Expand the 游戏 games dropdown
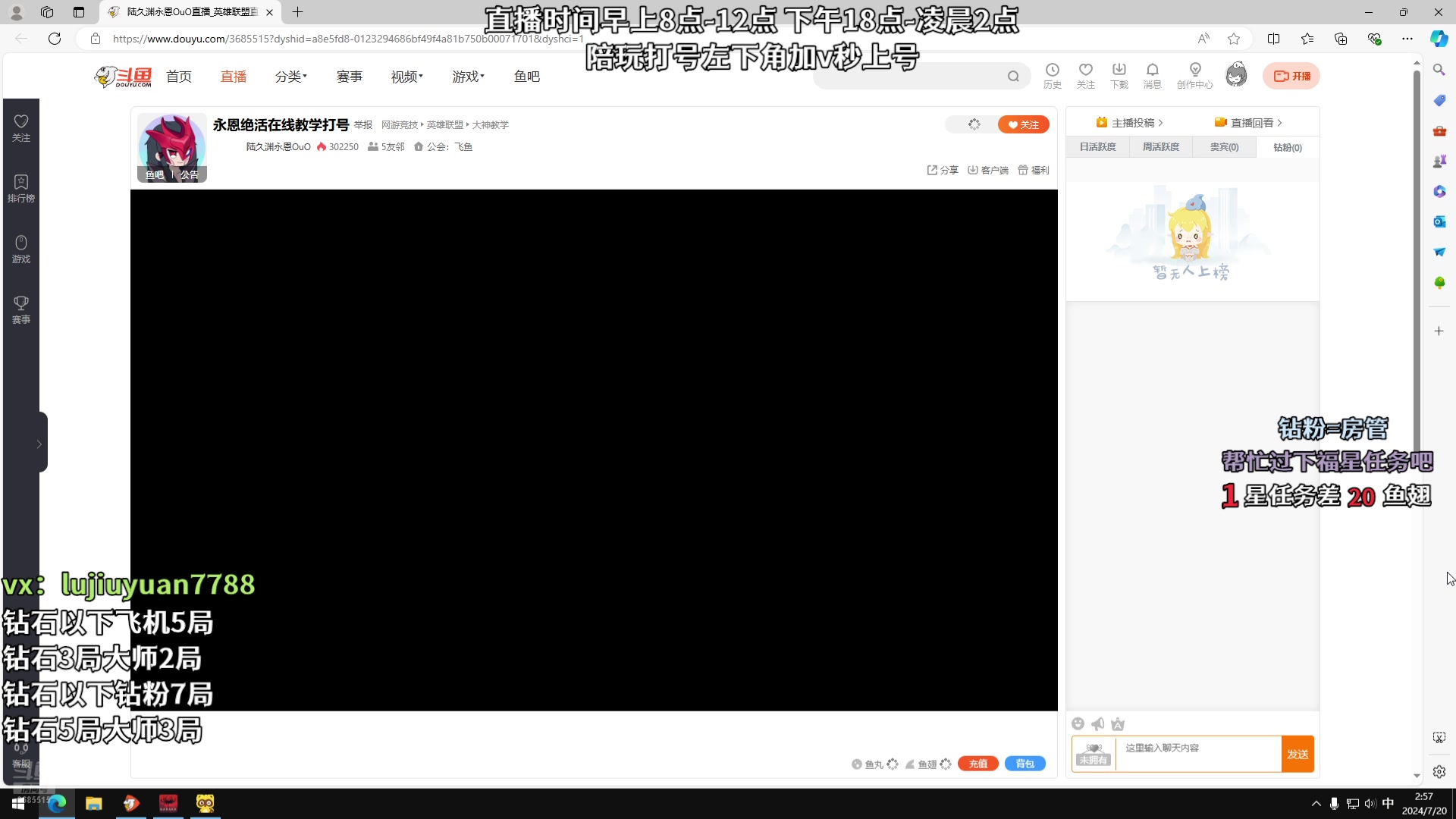 point(468,77)
